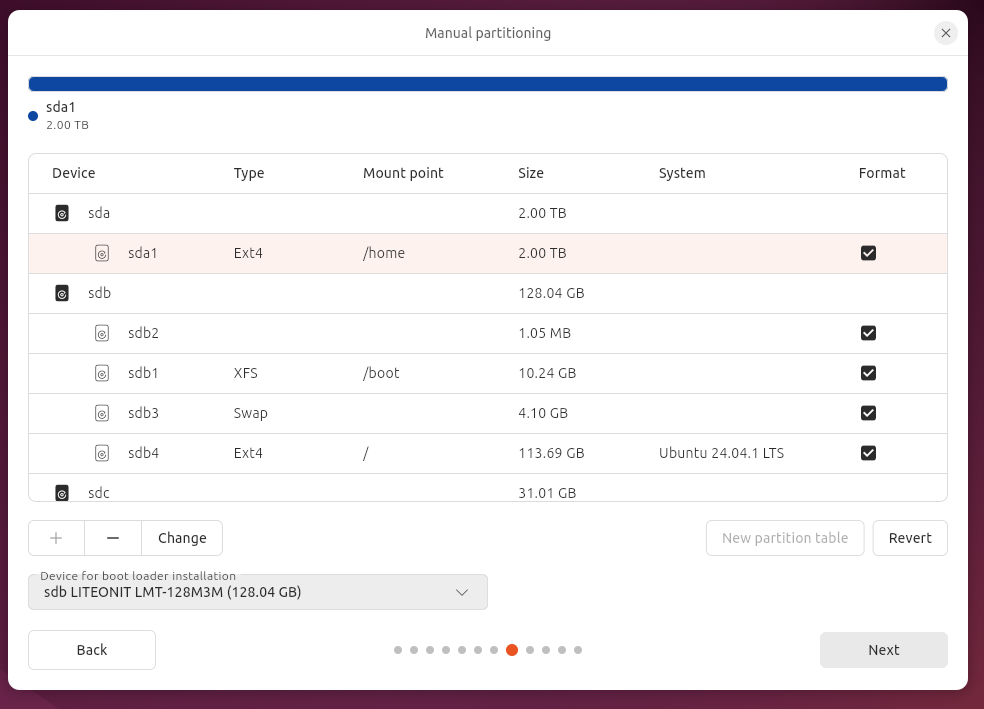Disable formatting for sdb4 root partition
984x709 pixels.
(868, 453)
